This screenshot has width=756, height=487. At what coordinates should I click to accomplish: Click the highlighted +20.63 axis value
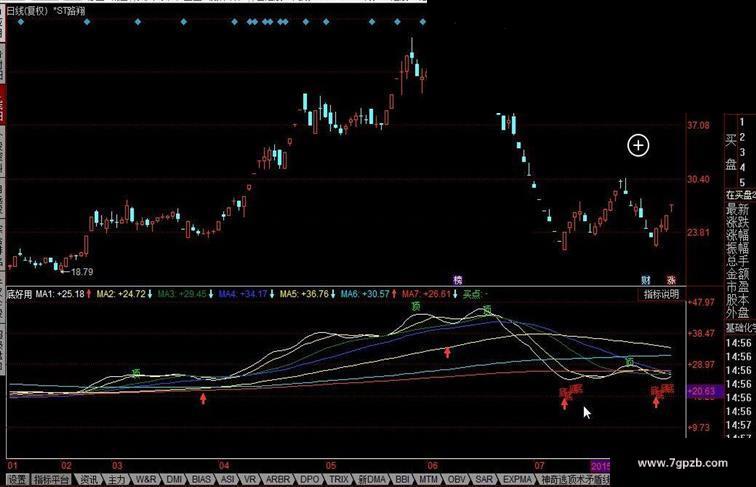click(704, 391)
